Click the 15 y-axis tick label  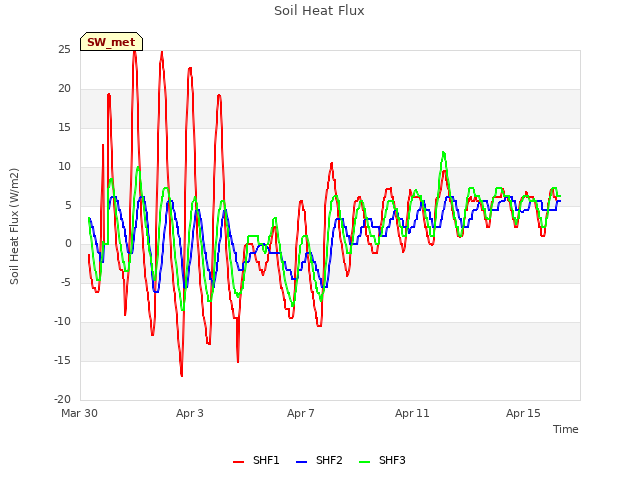point(64,127)
